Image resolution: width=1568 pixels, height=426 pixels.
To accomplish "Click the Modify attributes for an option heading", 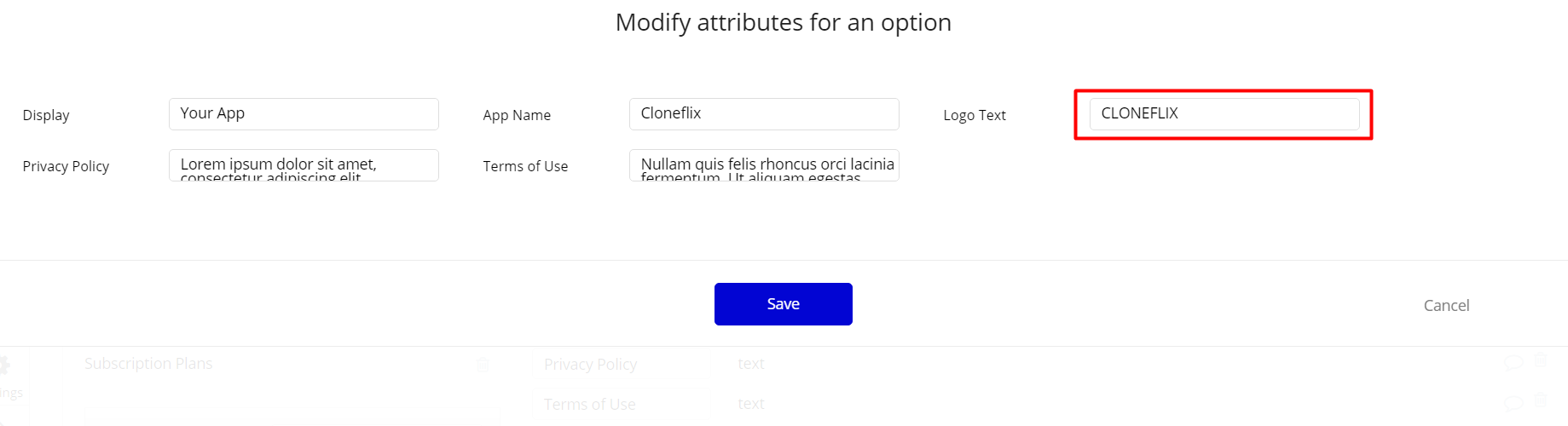I will tap(784, 22).
